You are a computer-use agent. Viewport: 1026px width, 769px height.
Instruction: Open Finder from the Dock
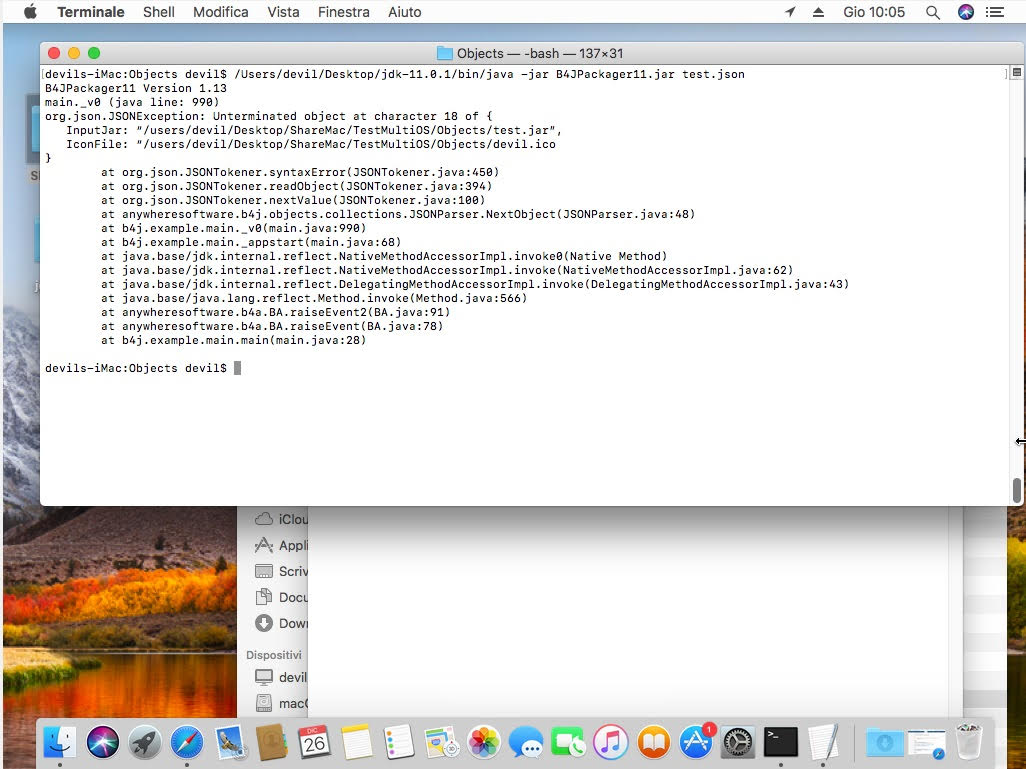click(x=60, y=742)
